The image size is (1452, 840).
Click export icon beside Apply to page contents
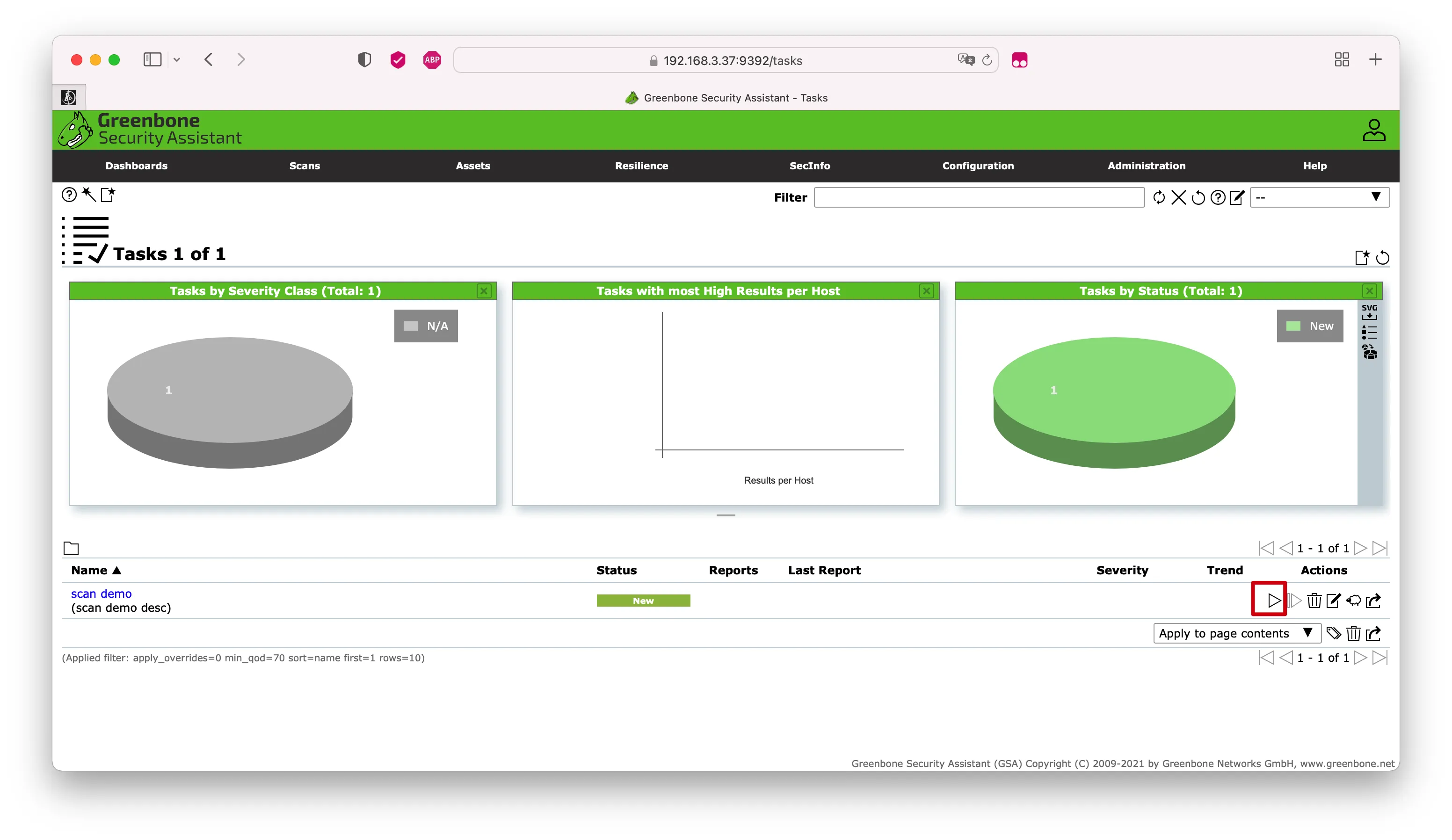(1373, 633)
